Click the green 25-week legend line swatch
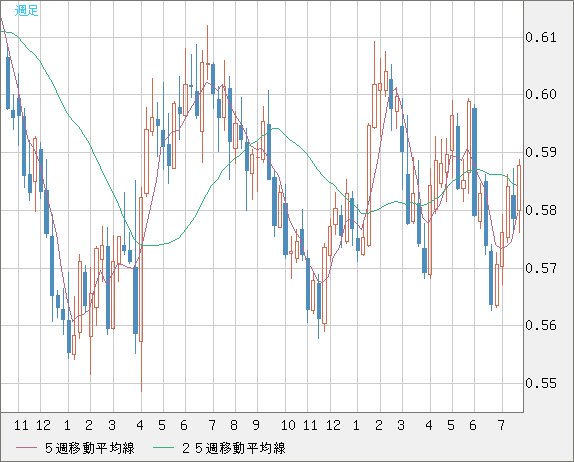574x462 pixels. point(164,448)
